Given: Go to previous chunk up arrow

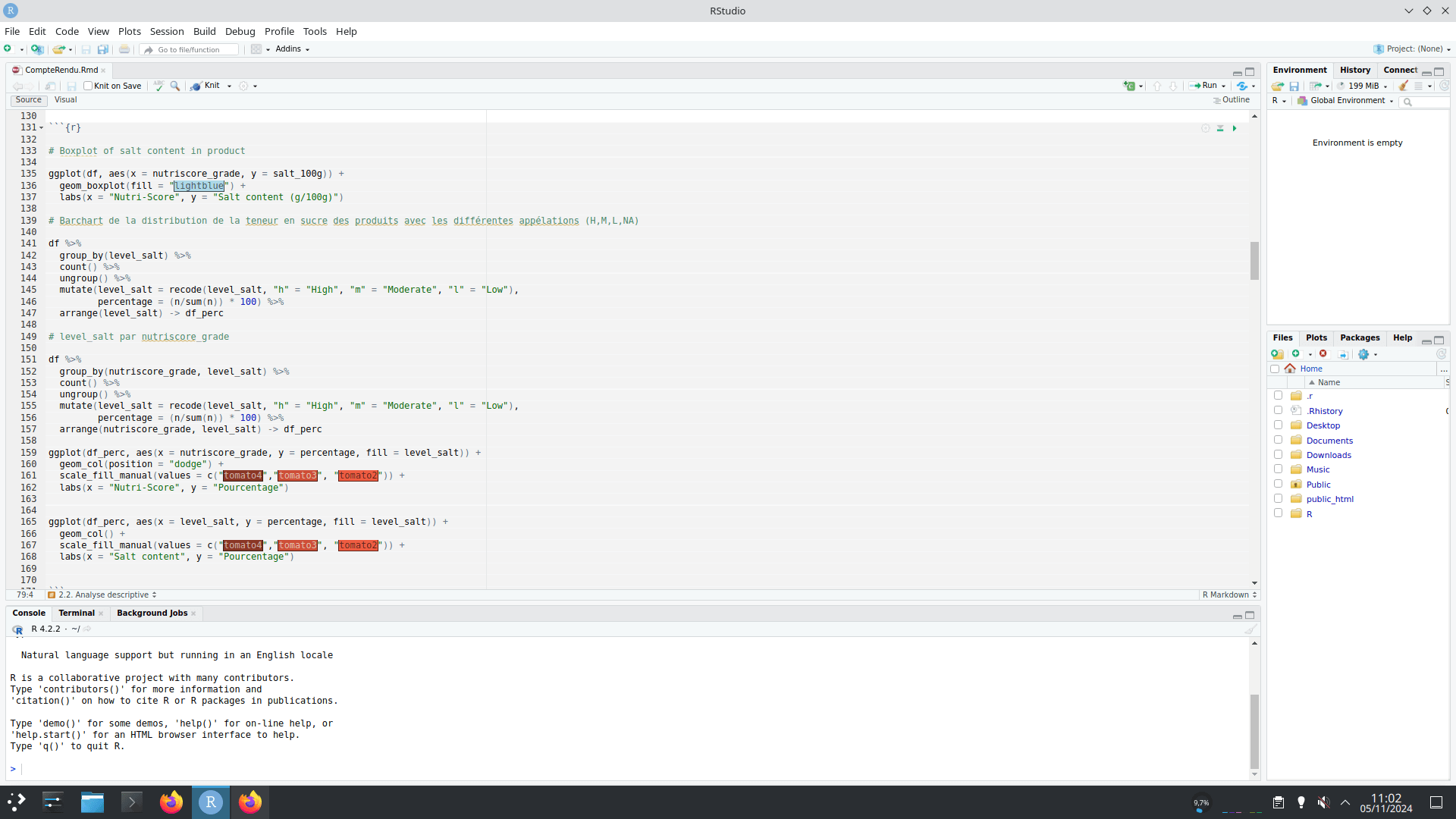Looking at the screenshot, I should (1157, 86).
